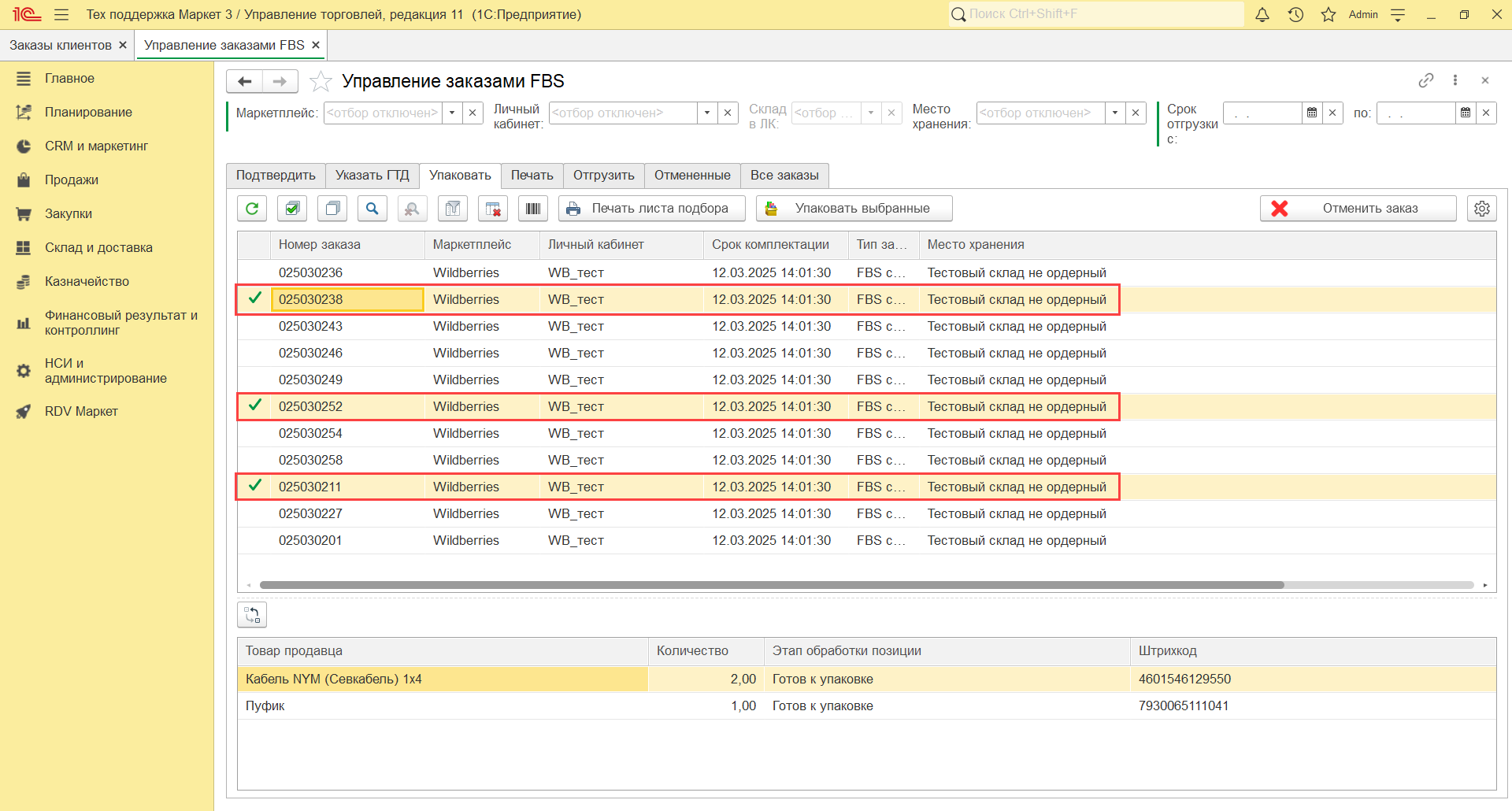Open history clock icon
Viewport: 1512px width, 811px height.
click(x=1295, y=14)
